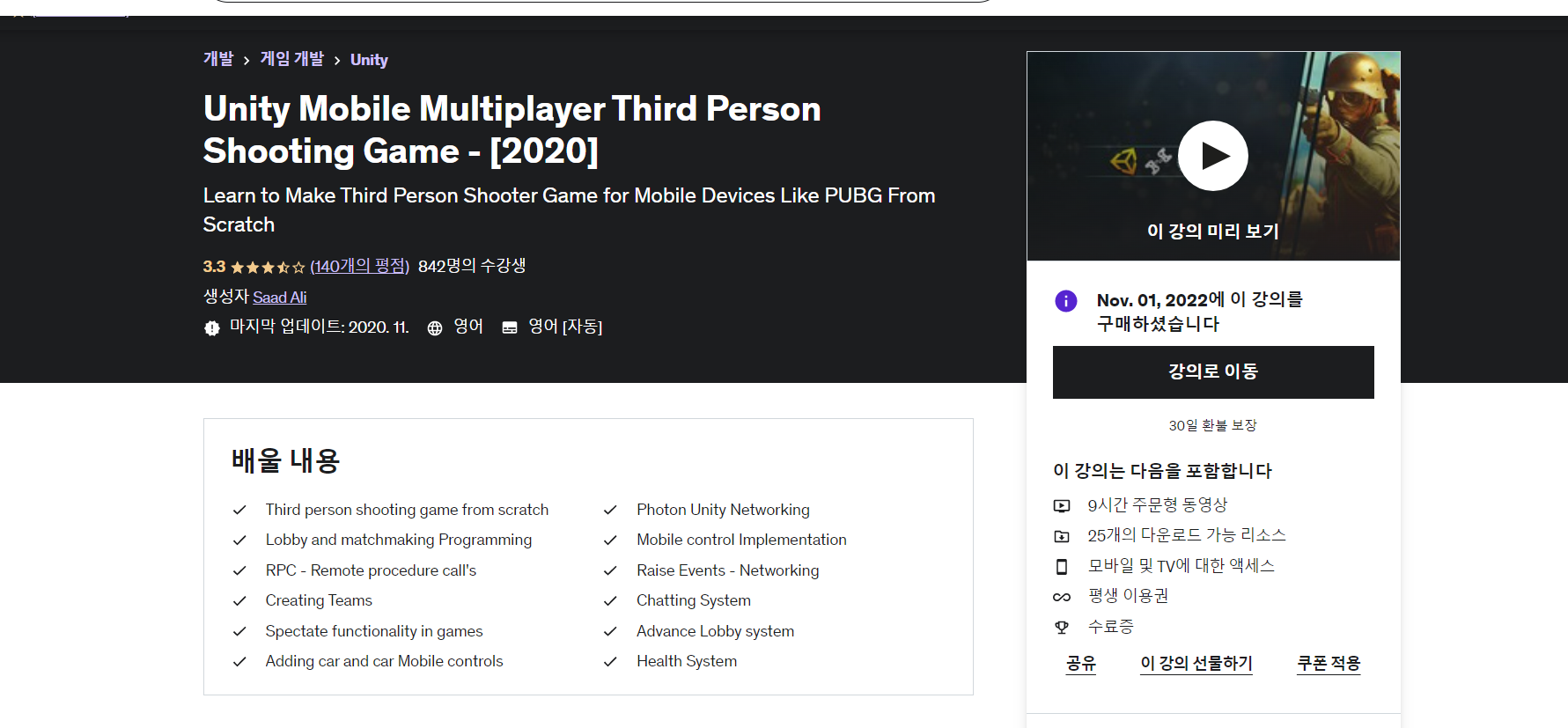Screen dimensions: 1568x728
Task: Click the 842명의 수강생 student count
Action: (472, 266)
